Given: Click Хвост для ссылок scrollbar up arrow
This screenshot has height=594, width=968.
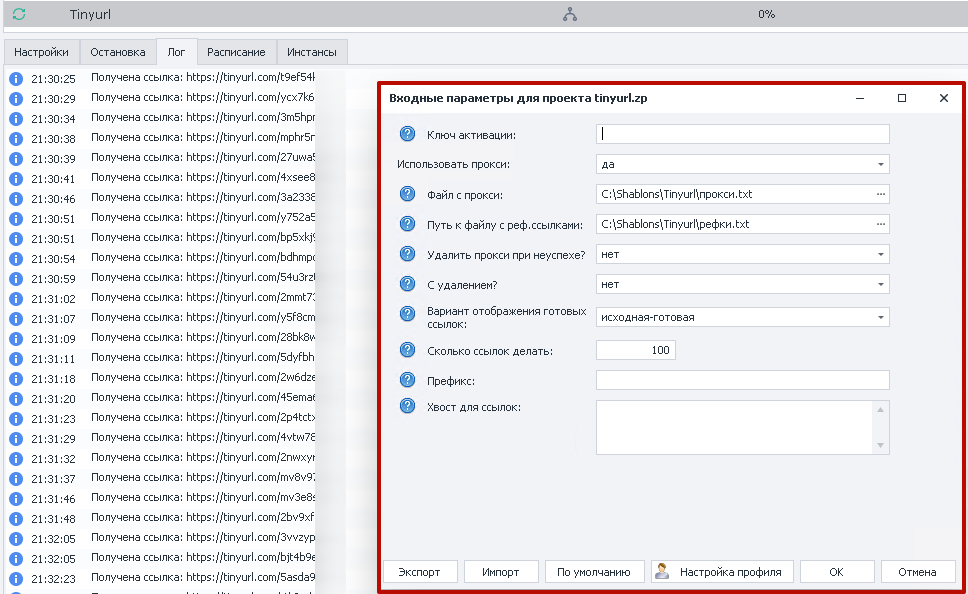Looking at the screenshot, I should pyautogui.click(x=881, y=409).
